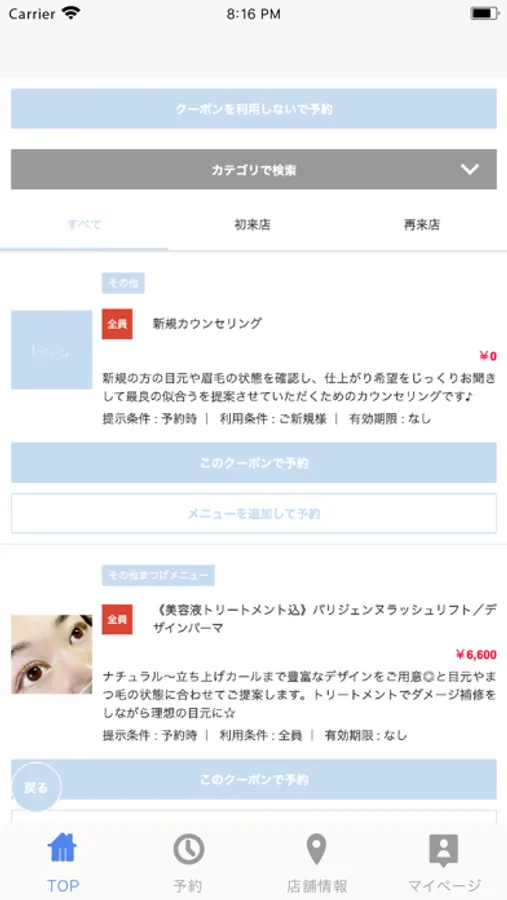The height and width of the screenshot is (900, 507).
Task: Tap the TOP home icon
Action: [63, 848]
